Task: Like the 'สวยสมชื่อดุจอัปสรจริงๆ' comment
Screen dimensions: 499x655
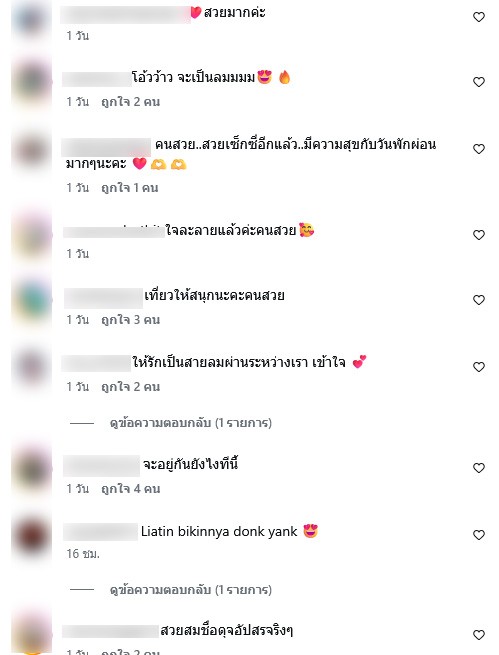Action: tap(479, 635)
